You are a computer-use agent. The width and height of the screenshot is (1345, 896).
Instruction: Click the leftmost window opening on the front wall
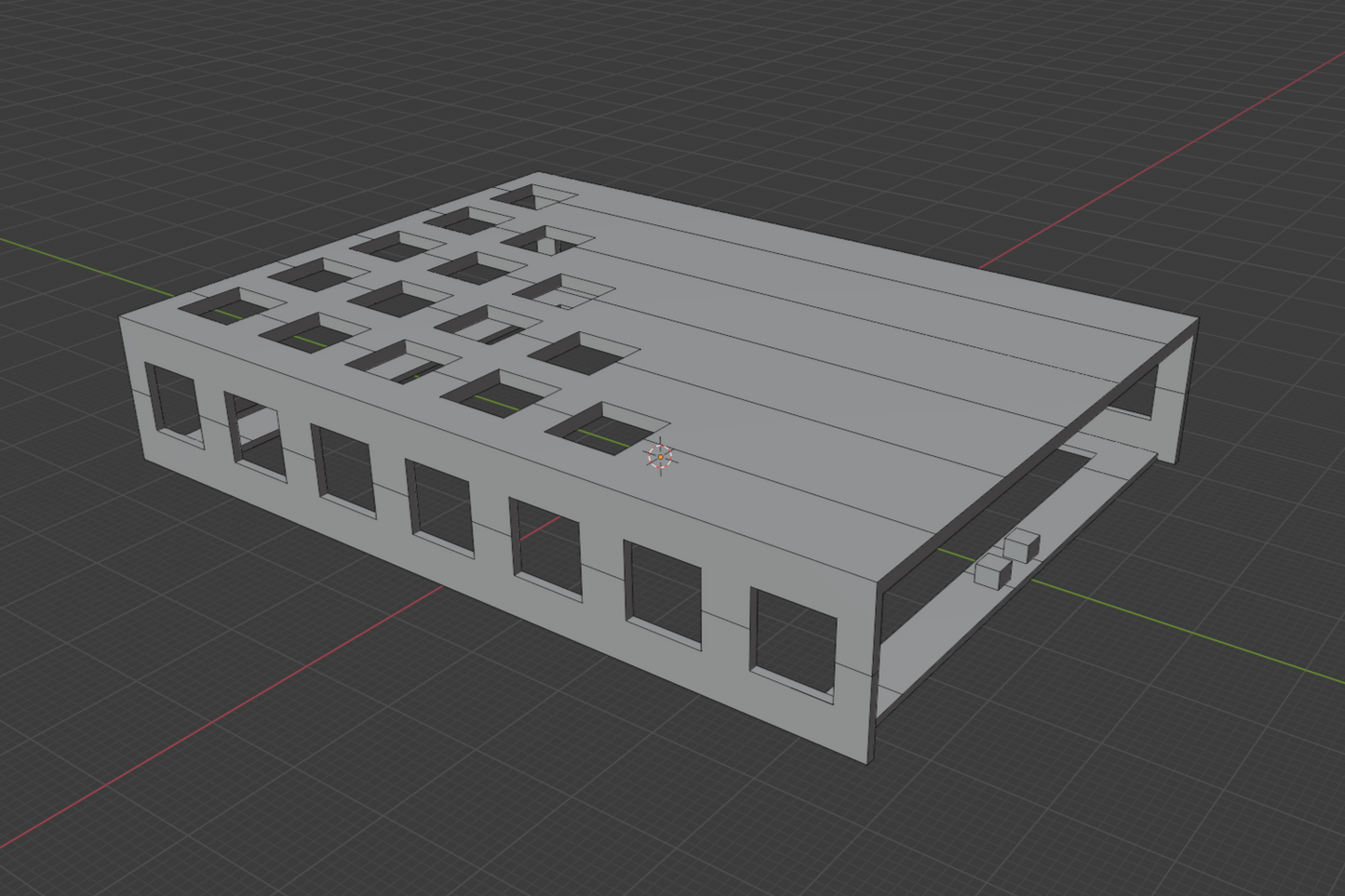(174, 407)
